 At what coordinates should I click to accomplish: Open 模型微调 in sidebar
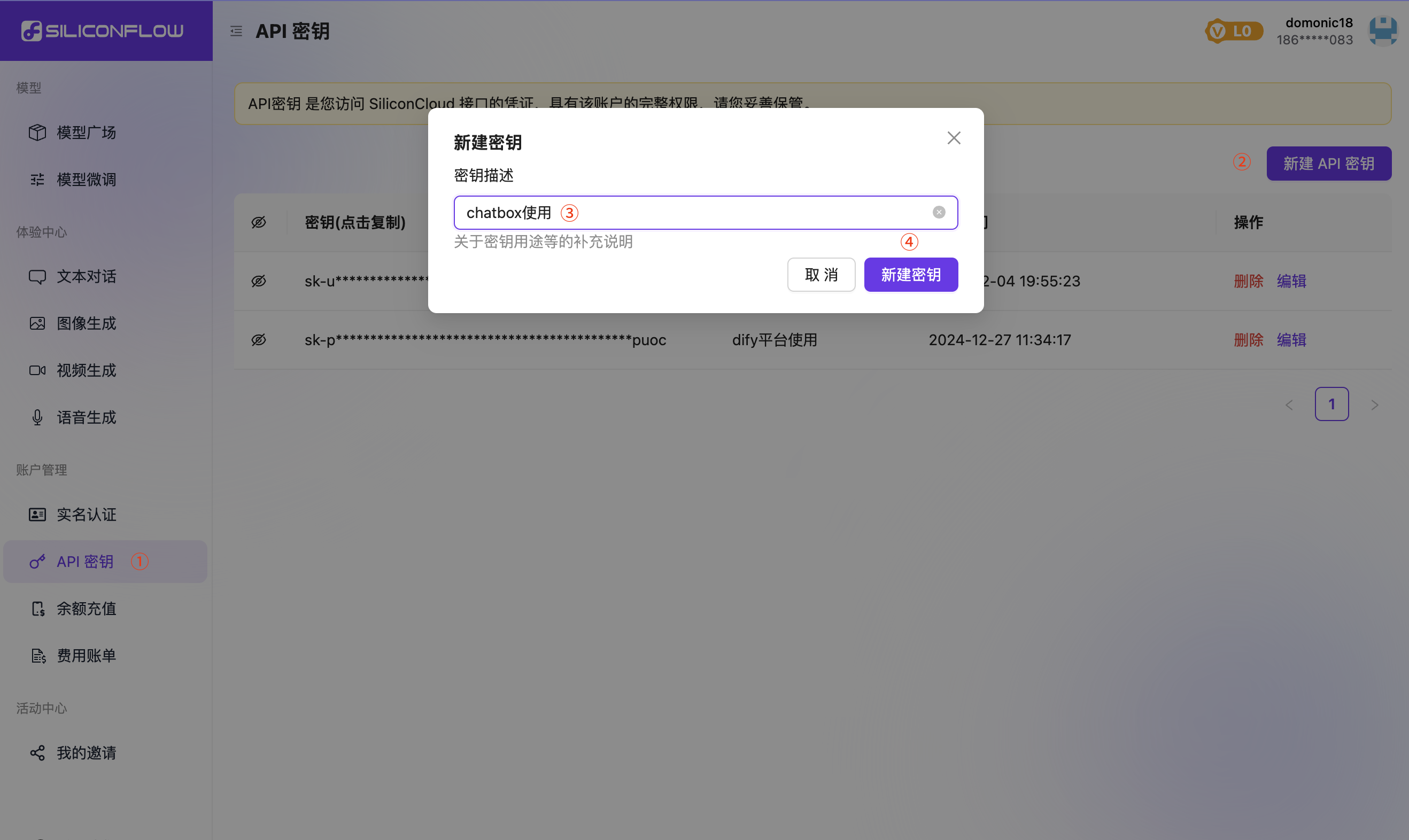pos(86,180)
